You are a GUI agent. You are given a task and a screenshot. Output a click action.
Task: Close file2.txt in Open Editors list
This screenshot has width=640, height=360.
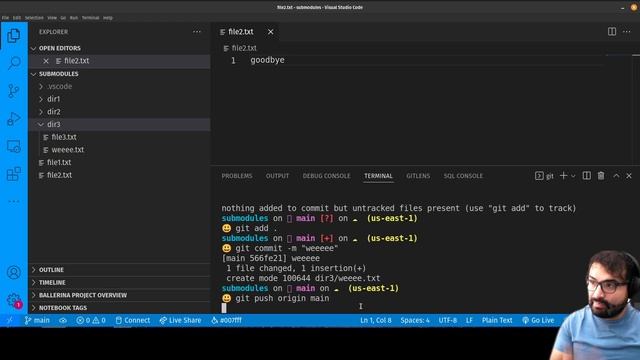(46, 61)
